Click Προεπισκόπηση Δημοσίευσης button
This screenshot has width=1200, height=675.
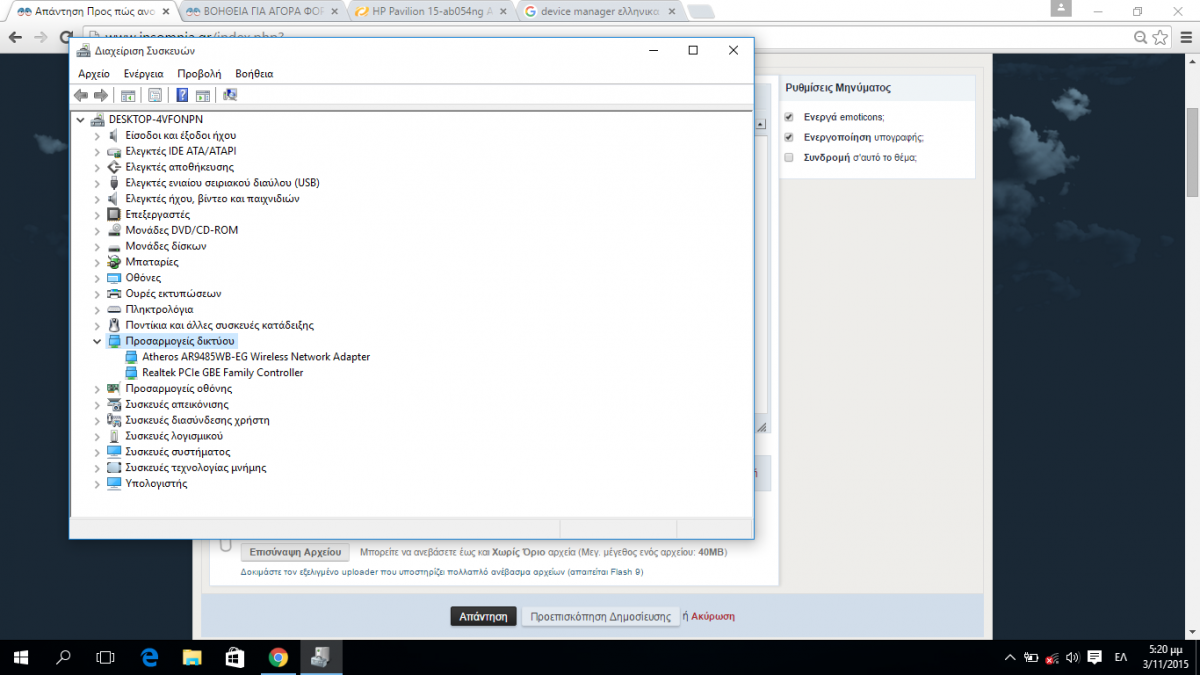point(600,617)
